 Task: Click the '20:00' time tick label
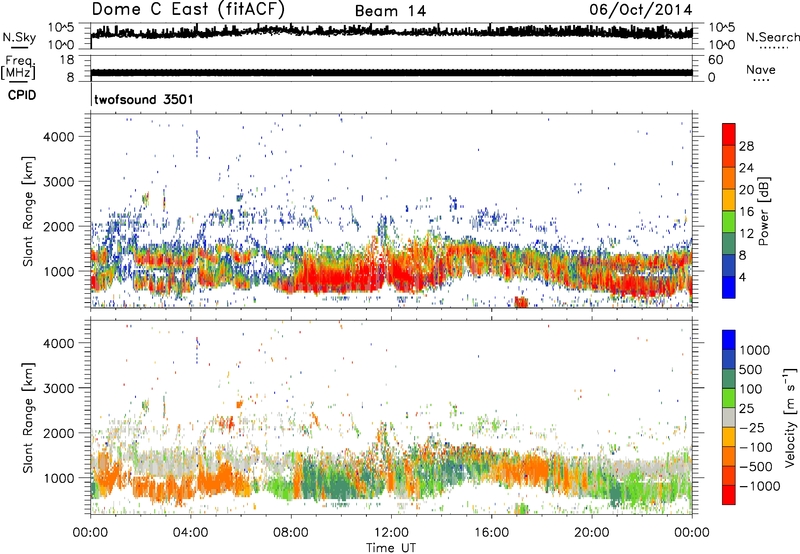click(x=591, y=533)
